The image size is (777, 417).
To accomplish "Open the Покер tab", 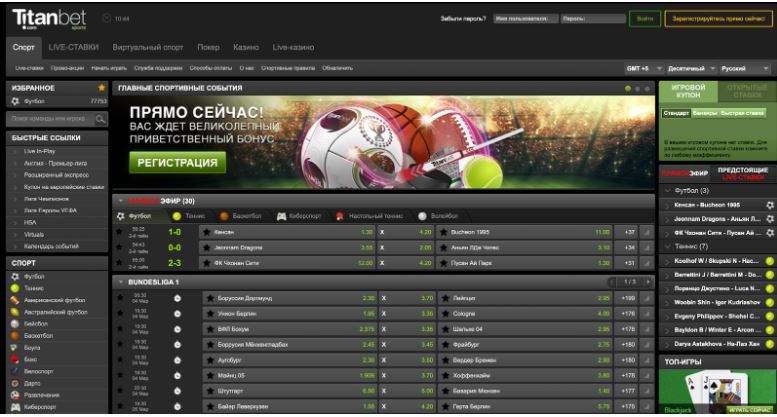I will (208, 46).
